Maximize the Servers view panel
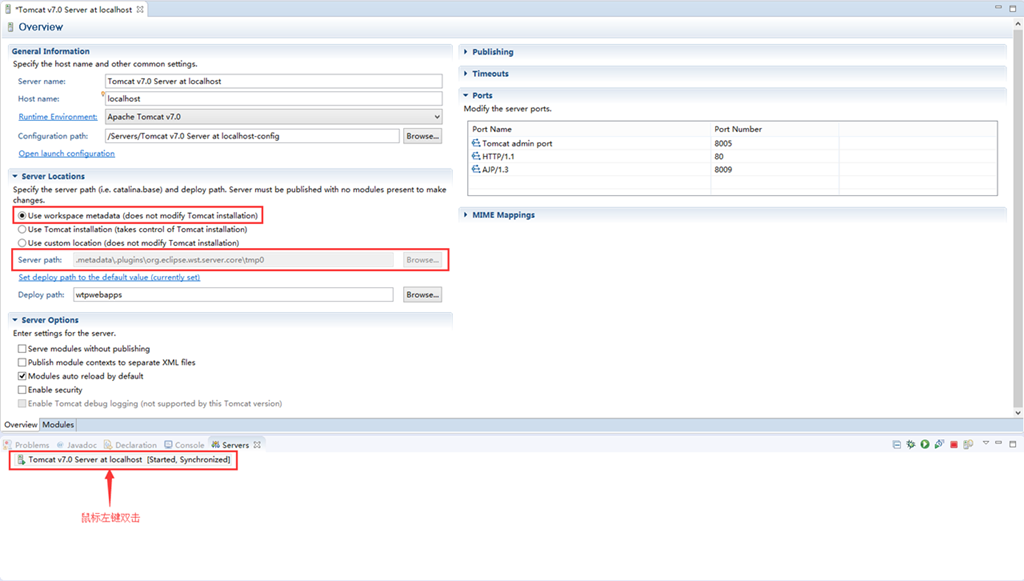Image resolution: width=1024 pixels, height=581 pixels. click(x=1013, y=444)
